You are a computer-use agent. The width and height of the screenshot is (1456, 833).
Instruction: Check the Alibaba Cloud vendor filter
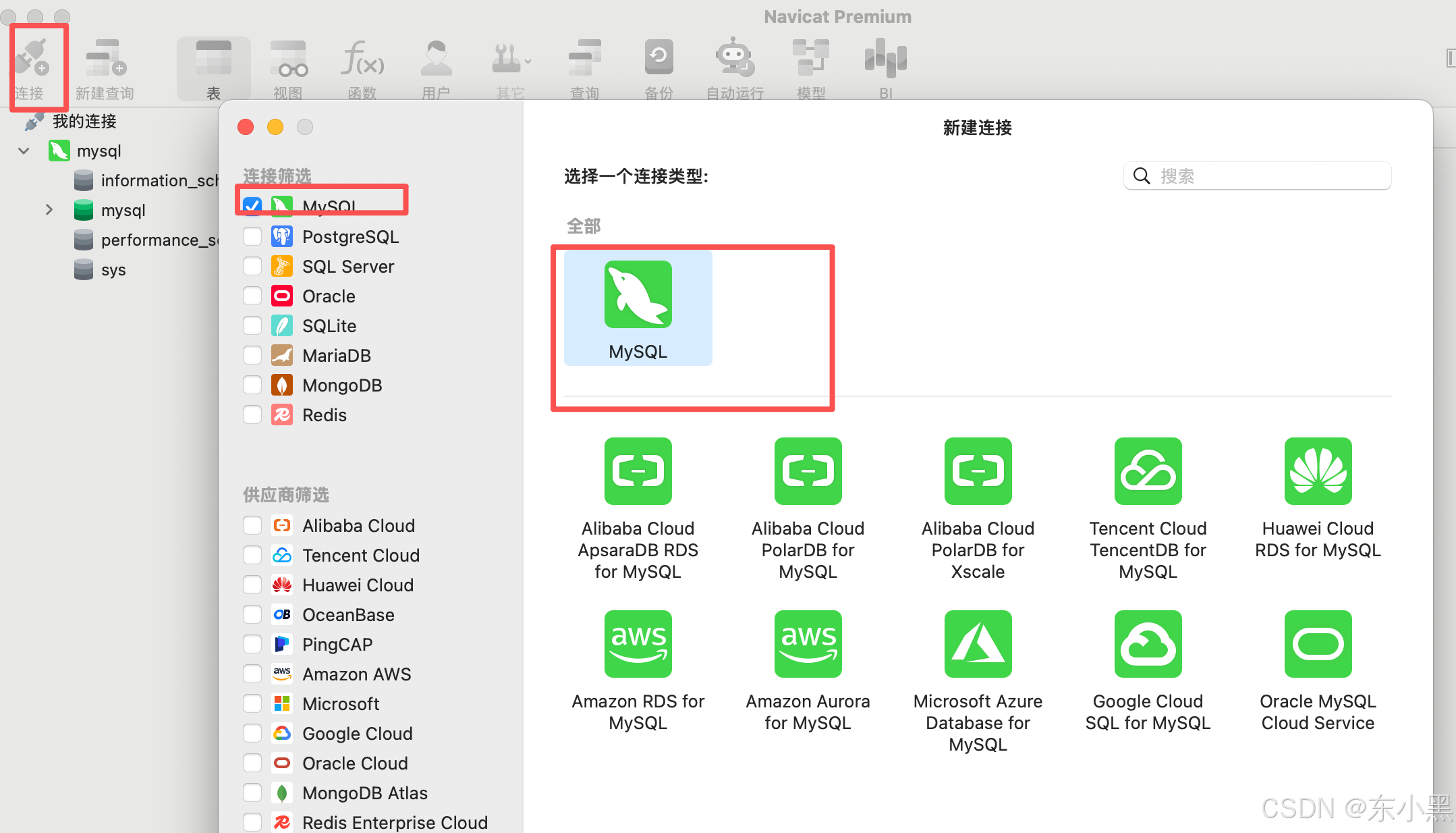[252, 525]
